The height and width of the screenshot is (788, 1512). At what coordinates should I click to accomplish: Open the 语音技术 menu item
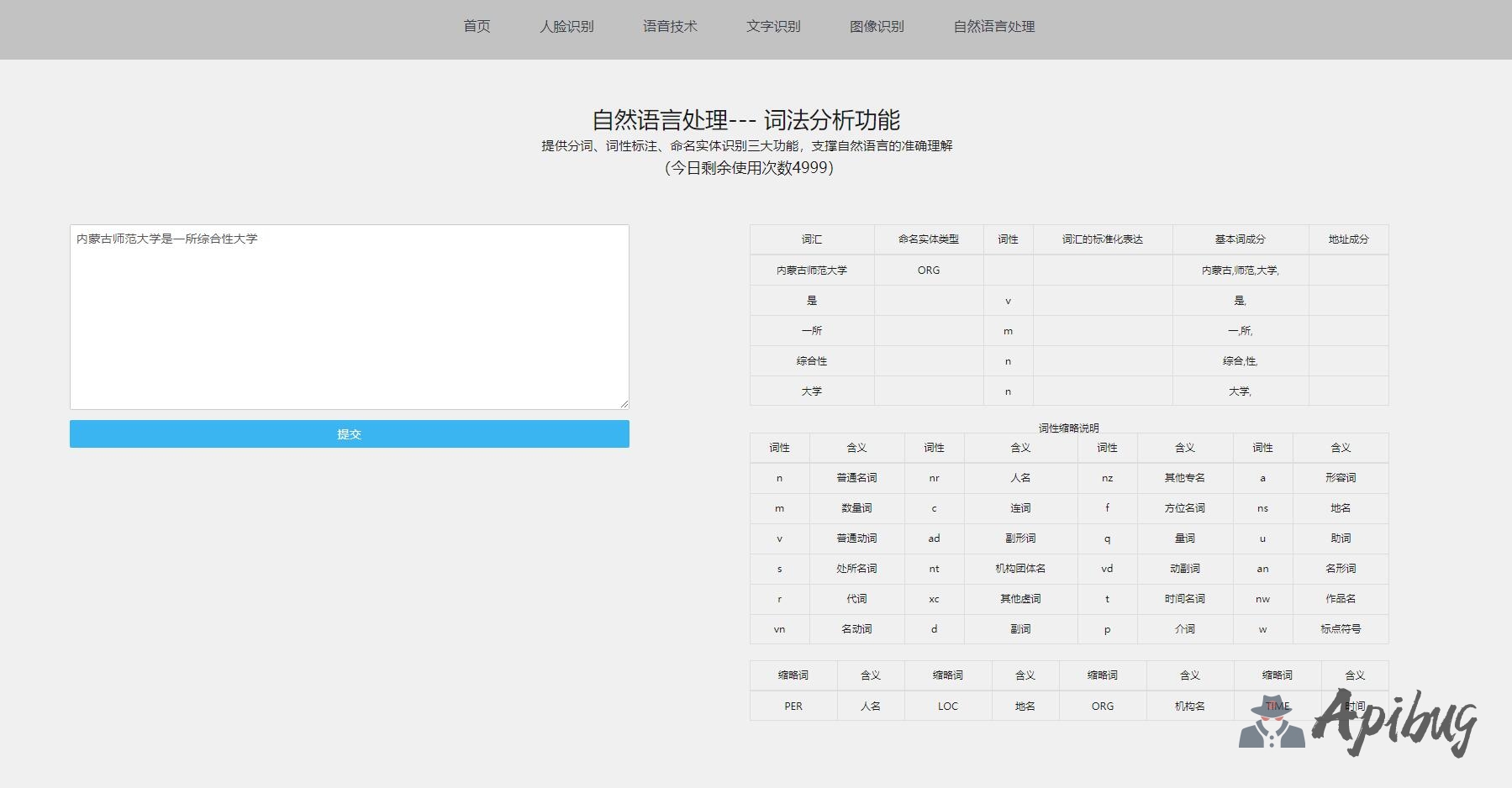point(670,27)
